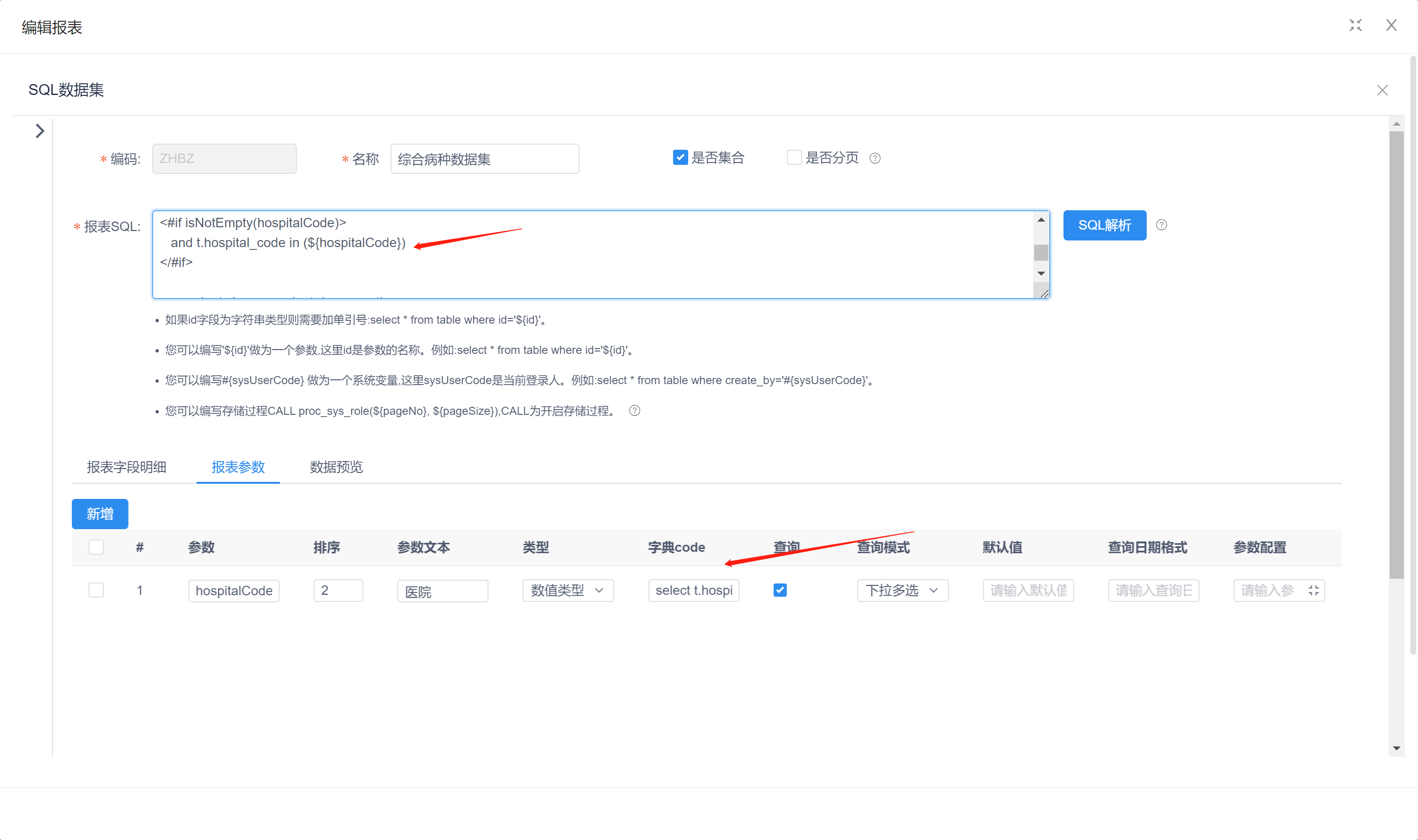Click the SQL textarea scroll down arrow

click(1041, 274)
